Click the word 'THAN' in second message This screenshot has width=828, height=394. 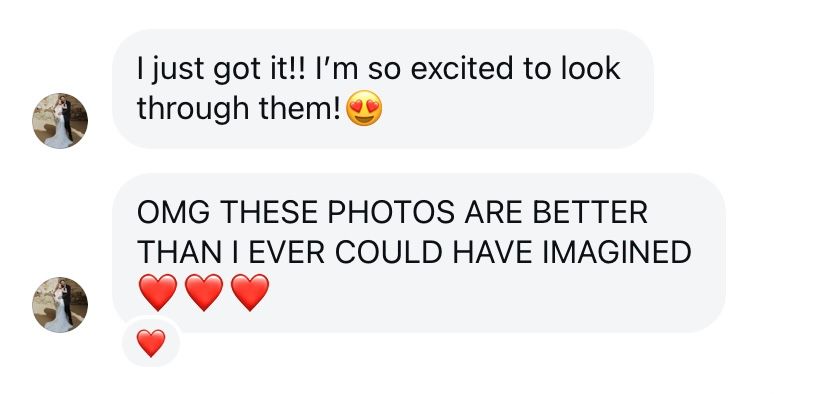tap(180, 252)
